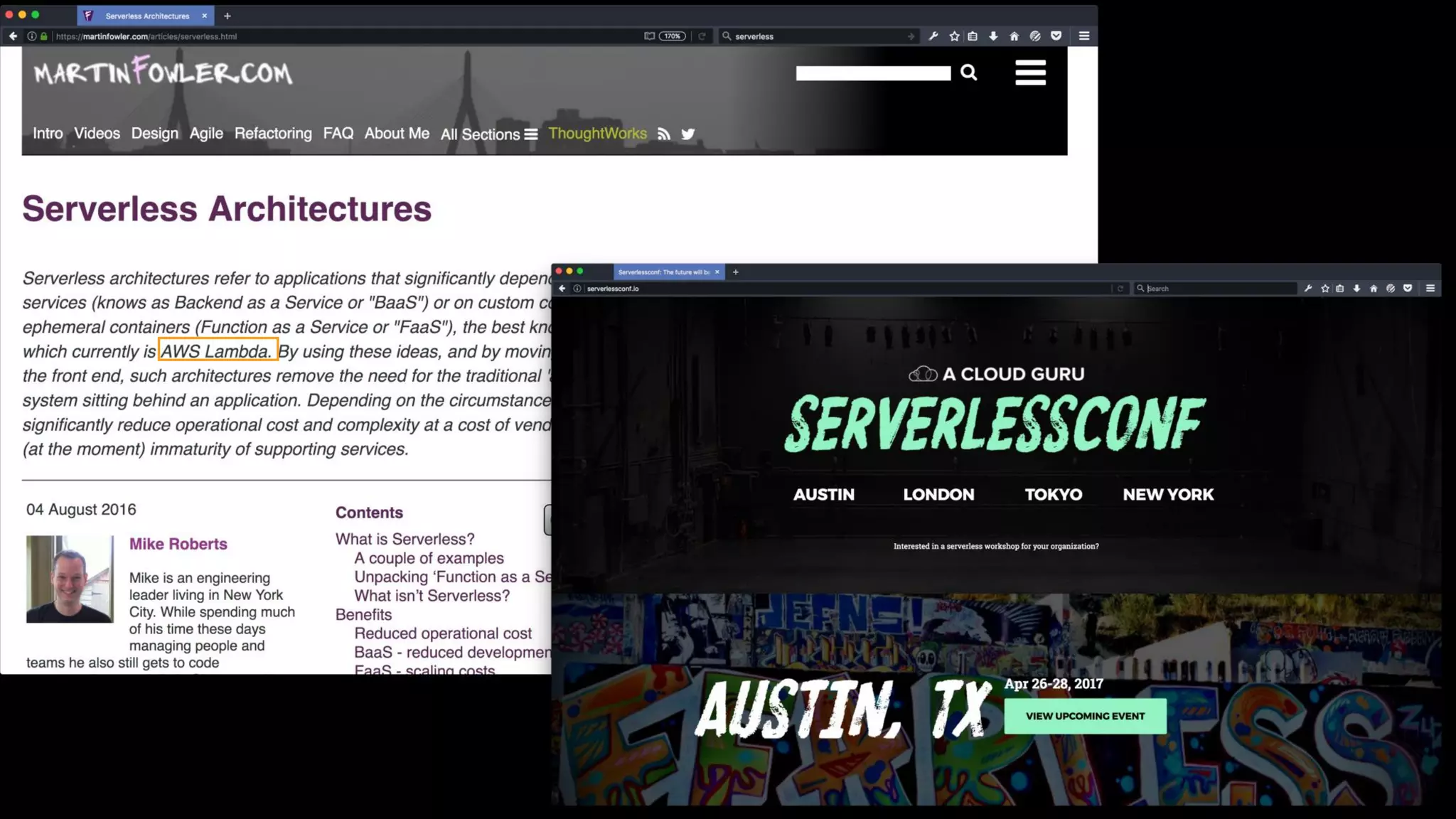
Task: Open site info icon in martinfowler window
Action: [x=32, y=36]
